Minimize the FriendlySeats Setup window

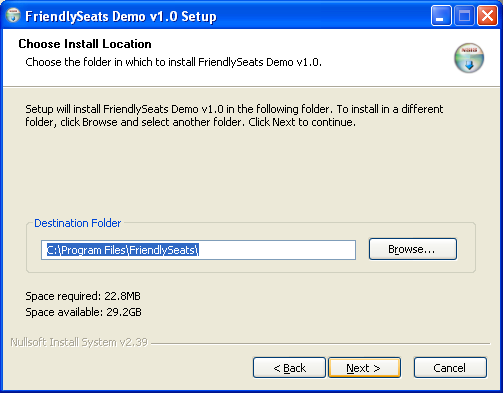click(441, 16)
